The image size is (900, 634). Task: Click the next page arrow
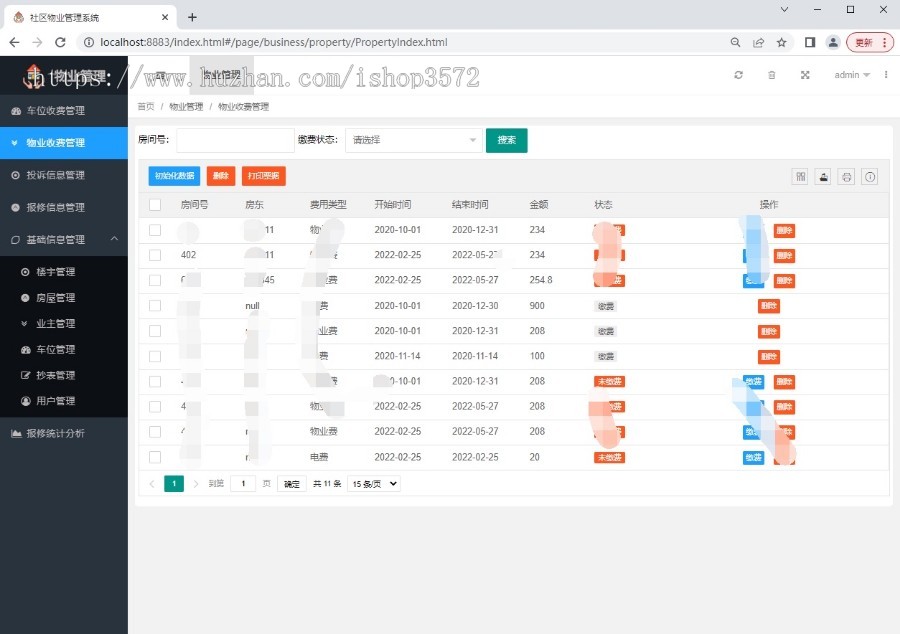(196, 484)
